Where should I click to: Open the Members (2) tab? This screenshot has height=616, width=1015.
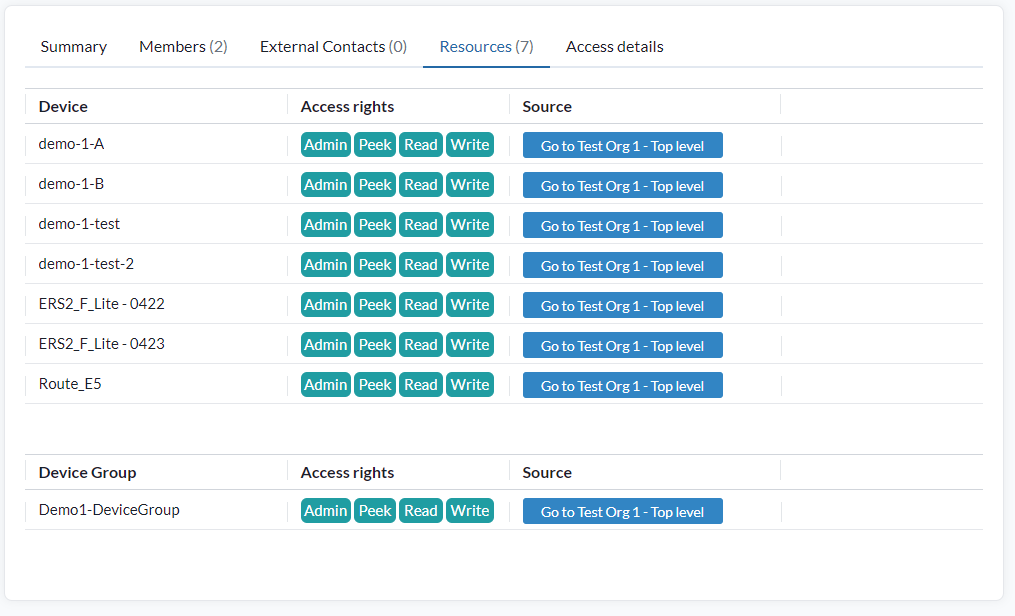click(183, 47)
